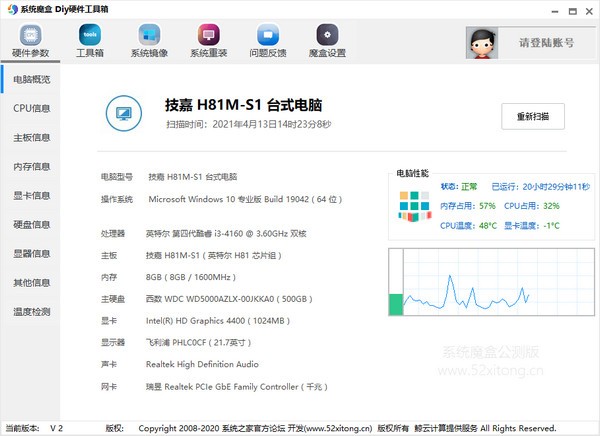Select 显器信息 in the sidebar
The width and height of the screenshot is (600, 436).
32,254
